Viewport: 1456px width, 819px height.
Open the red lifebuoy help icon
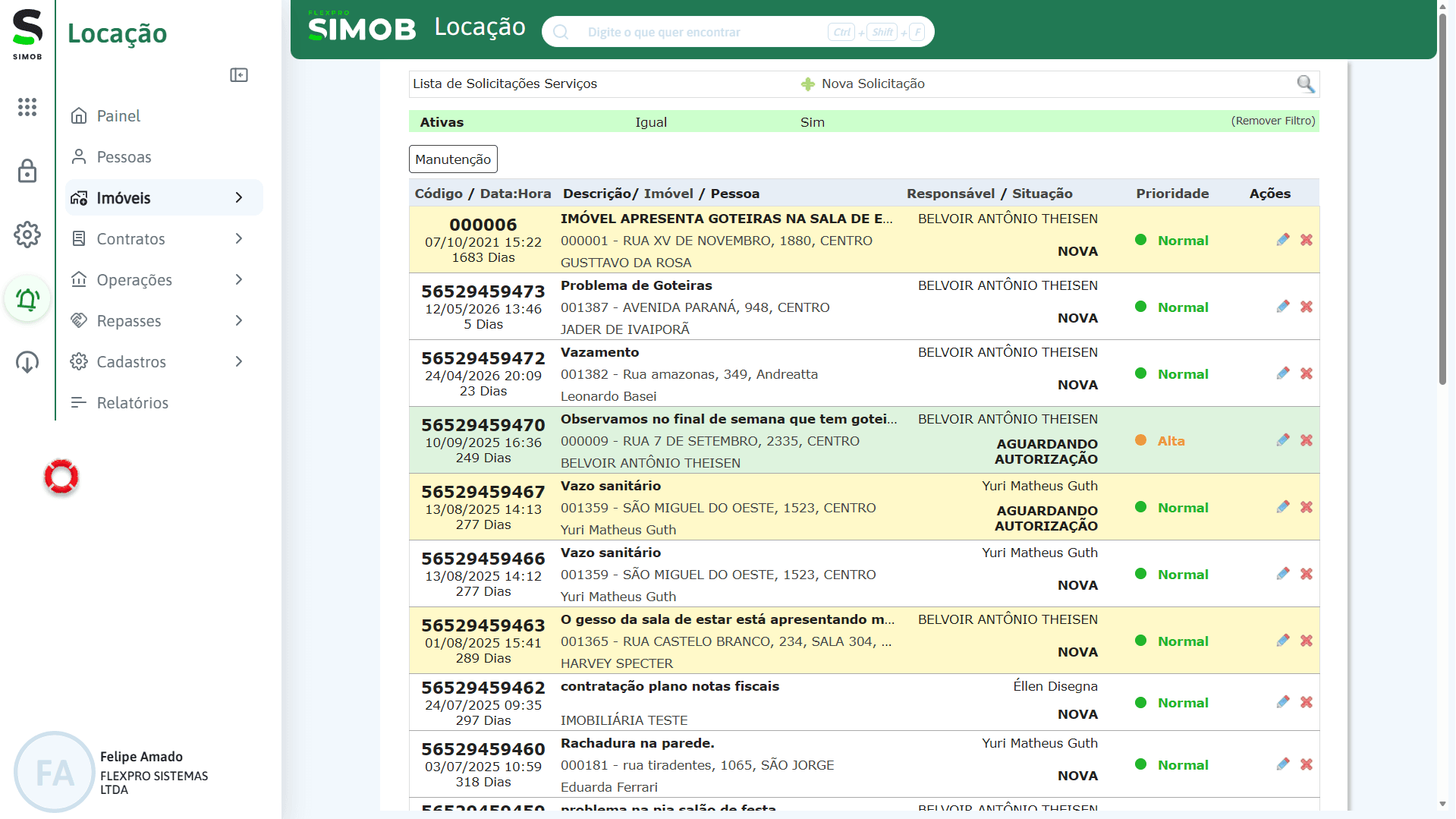(x=61, y=477)
